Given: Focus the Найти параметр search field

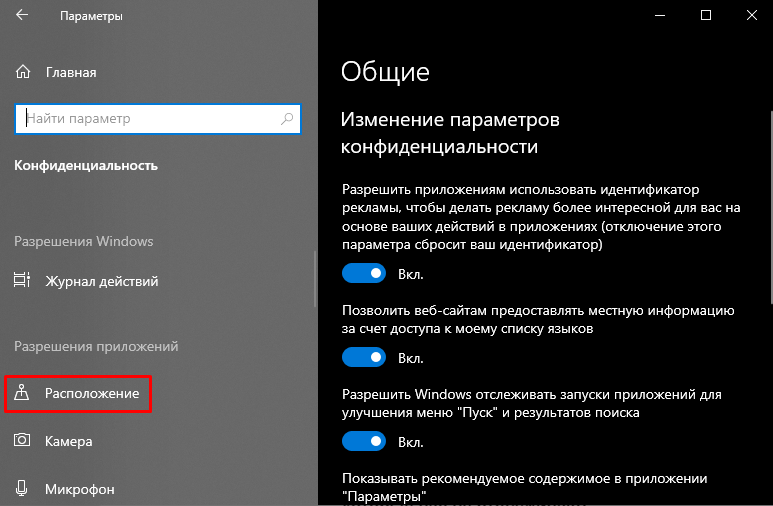Looking at the screenshot, I should pyautogui.click(x=158, y=119).
